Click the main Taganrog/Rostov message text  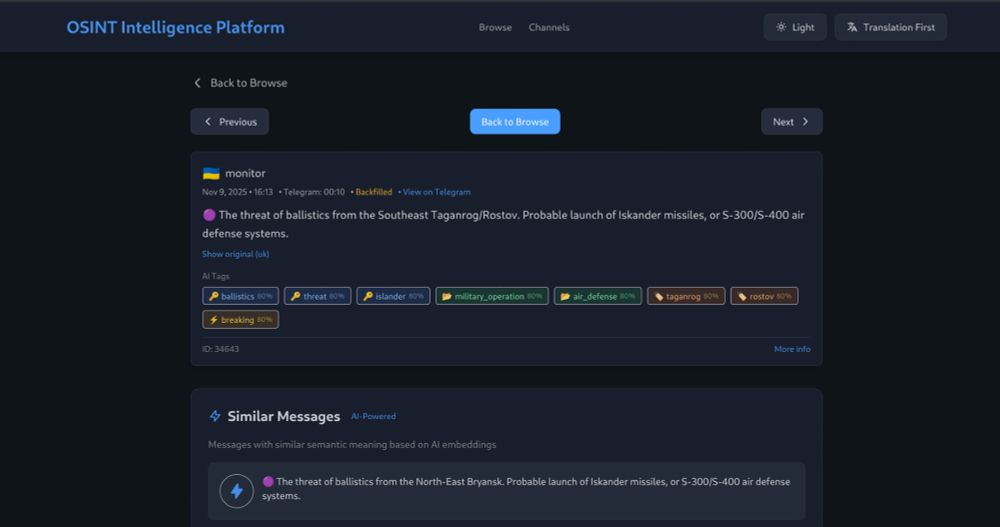pos(503,224)
